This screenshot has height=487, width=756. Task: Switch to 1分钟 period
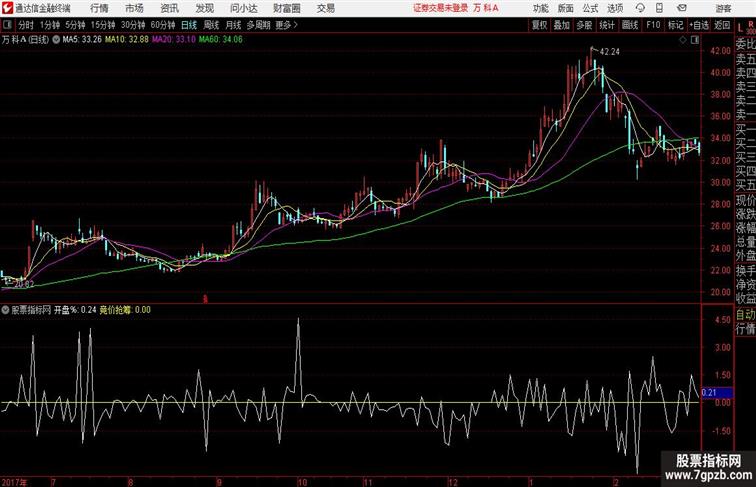point(50,25)
